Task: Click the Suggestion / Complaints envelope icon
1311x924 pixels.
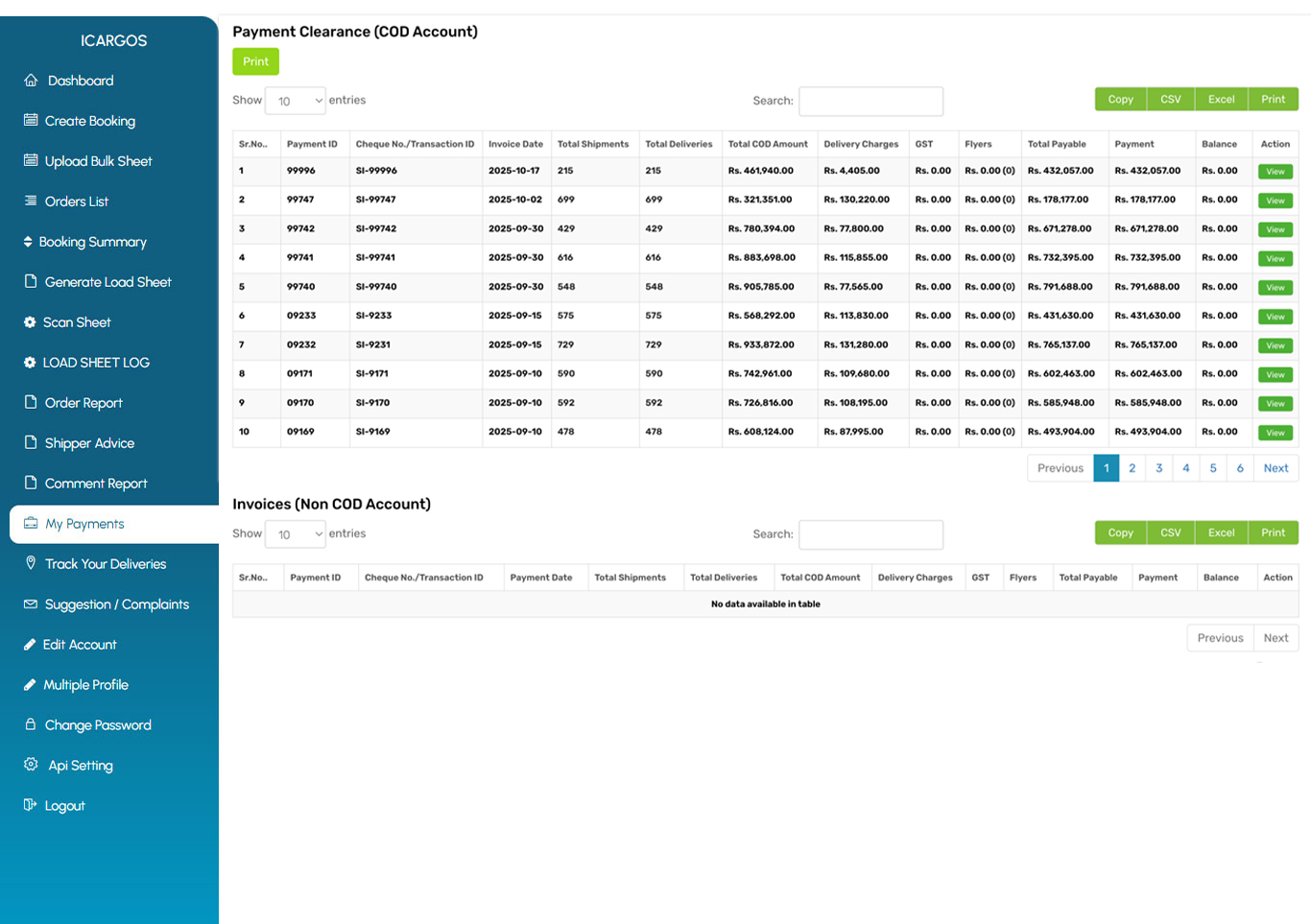Action: pyautogui.click(x=31, y=604)
